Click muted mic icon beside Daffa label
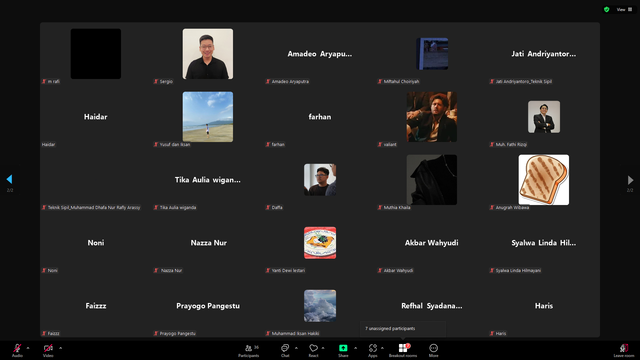640x360 pixels. pyautogui.click(x=268, y=207)
